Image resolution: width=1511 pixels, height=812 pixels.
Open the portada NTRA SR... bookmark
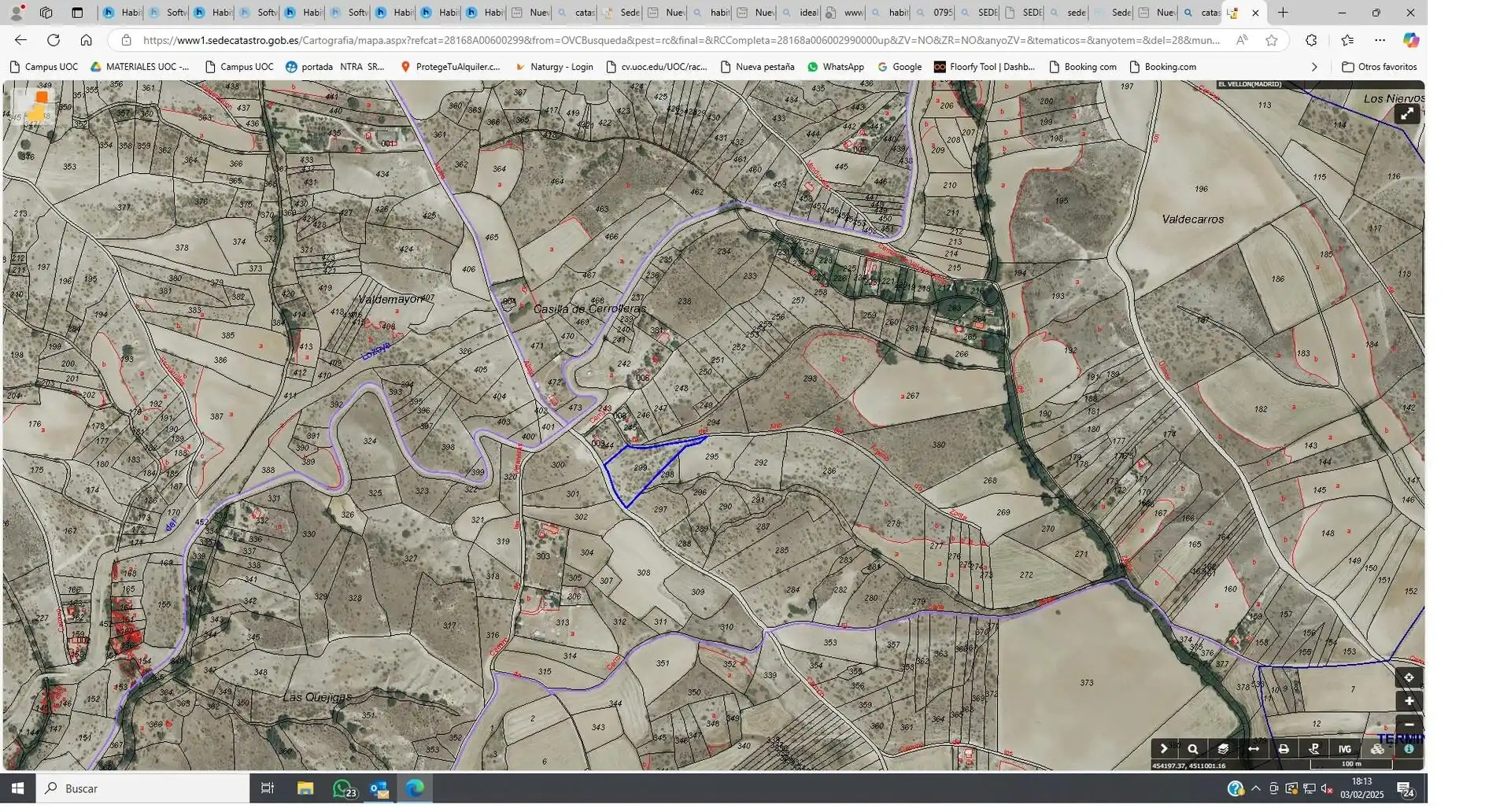click(334, 67)
